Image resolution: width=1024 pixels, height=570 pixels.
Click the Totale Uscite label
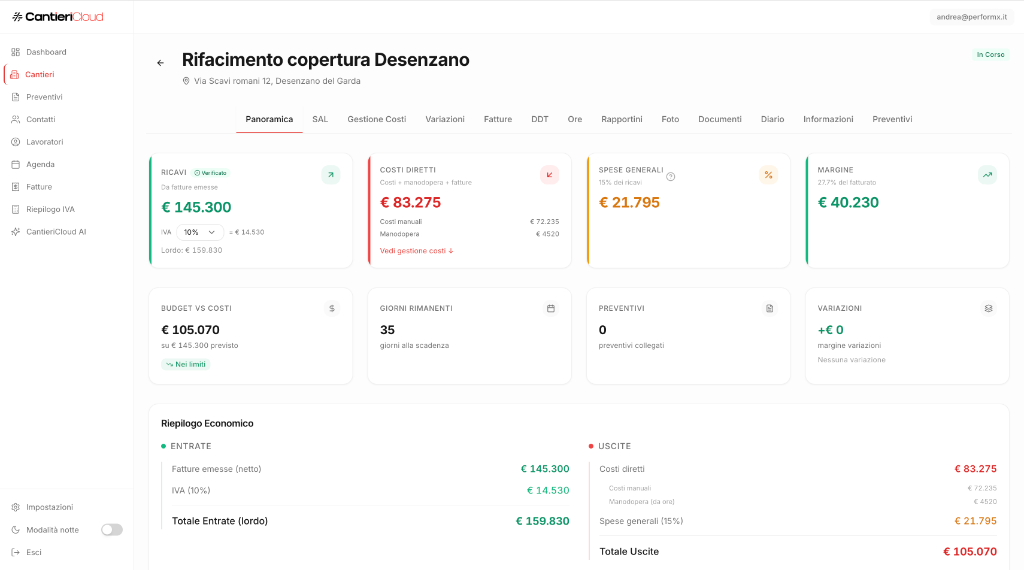coord(629,552)
